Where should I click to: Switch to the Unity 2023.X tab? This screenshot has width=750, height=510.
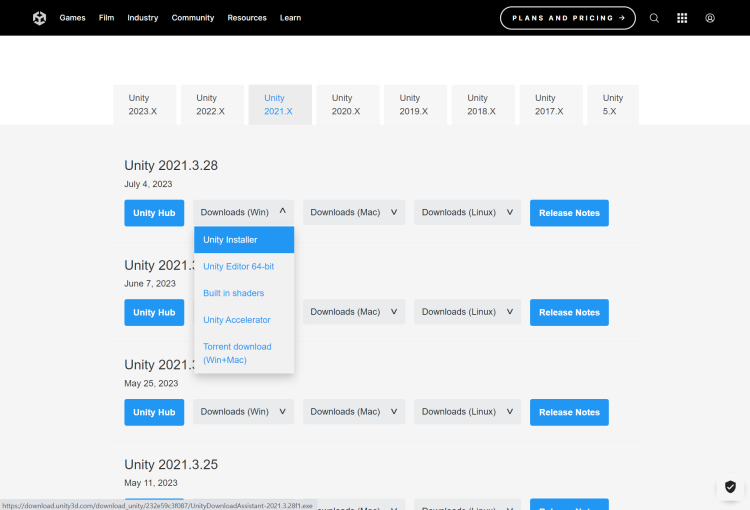click(x=144, y=105)
